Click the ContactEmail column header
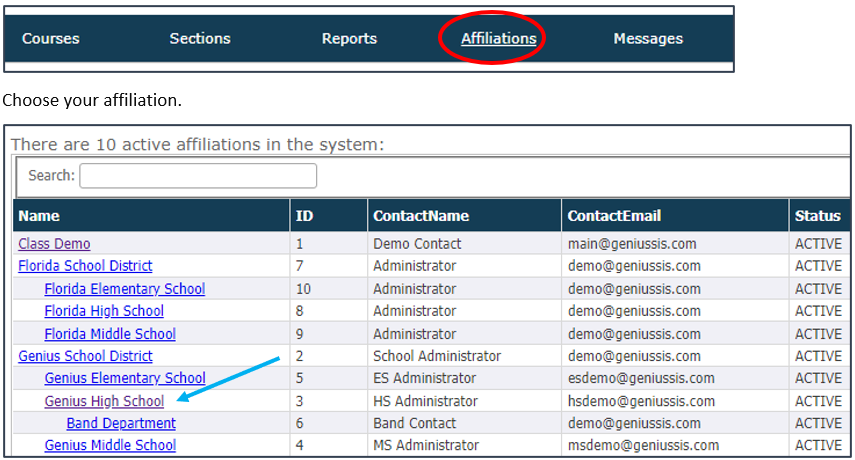 pos(614,216)
